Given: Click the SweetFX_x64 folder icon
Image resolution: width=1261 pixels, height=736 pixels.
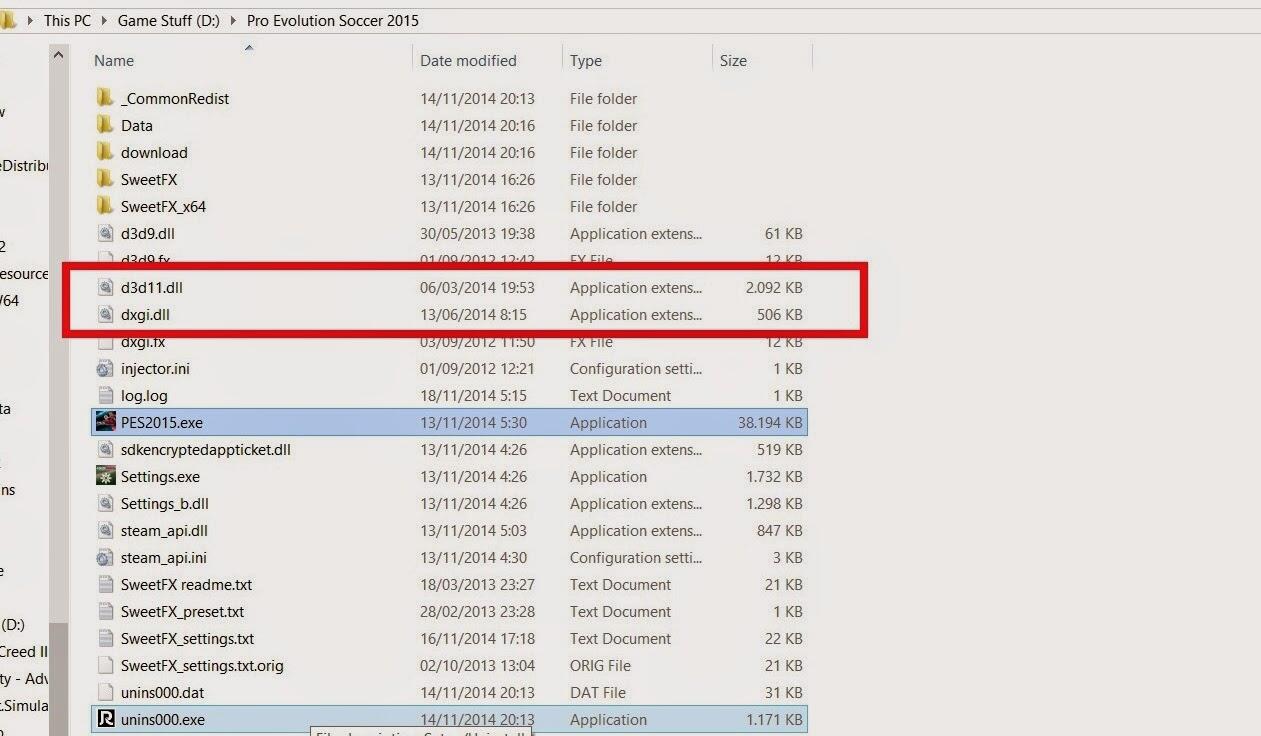Looking at the screenshot, I should pyautogui.click(x=105, y=206).
